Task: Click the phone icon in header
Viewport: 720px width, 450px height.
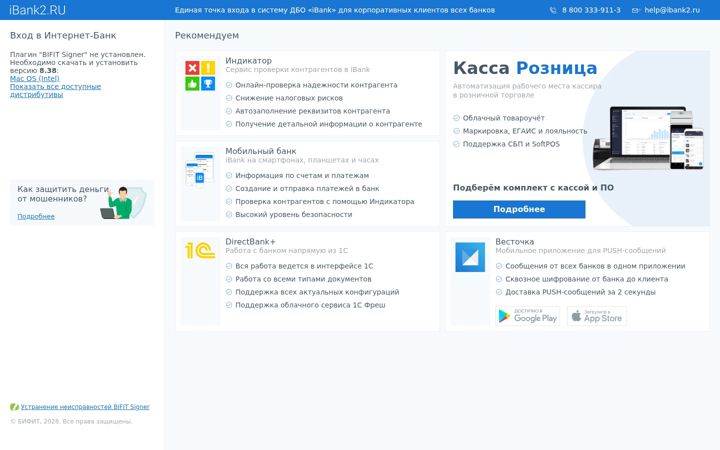Action: click(553, 10)
